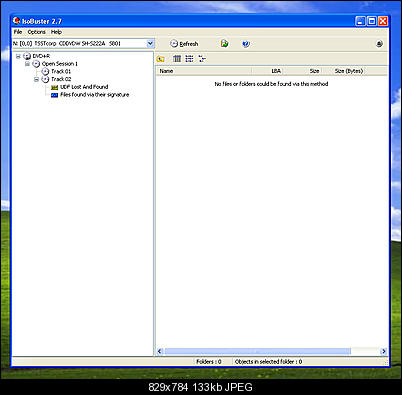Click the IsoBuster title bar icon
Viewport: 402px width, 395px height.
tap(16, 21)
